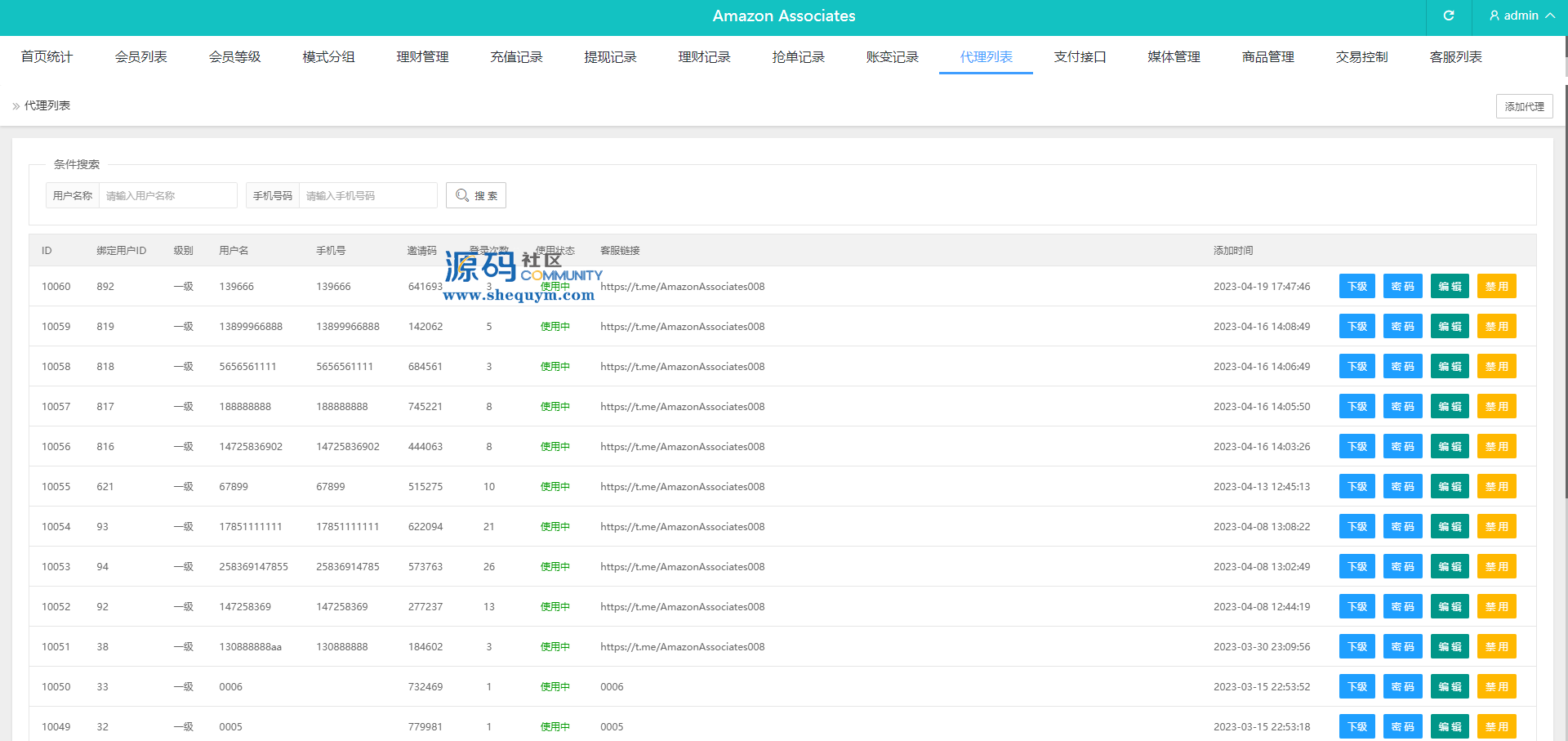The image size is (1568, 741).
Task: Click the Telegram link in row 10059
Action: pos(682,326)
